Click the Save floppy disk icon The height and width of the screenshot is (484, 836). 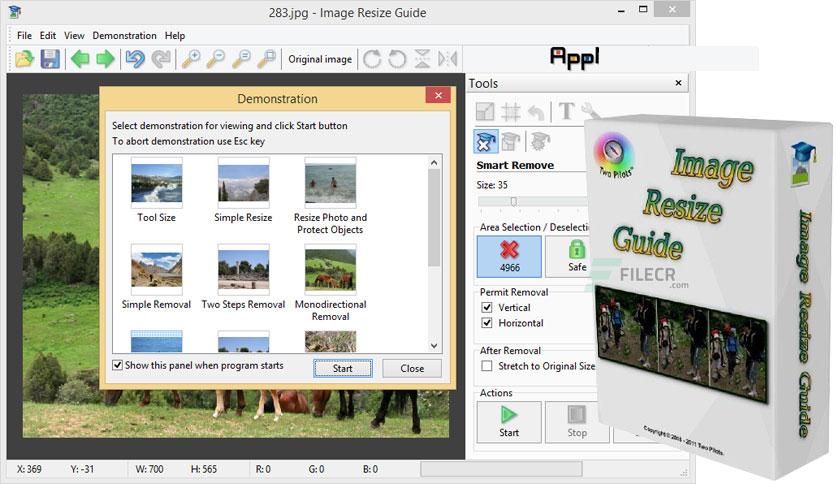pyautogui.click(x=50, y=59)
